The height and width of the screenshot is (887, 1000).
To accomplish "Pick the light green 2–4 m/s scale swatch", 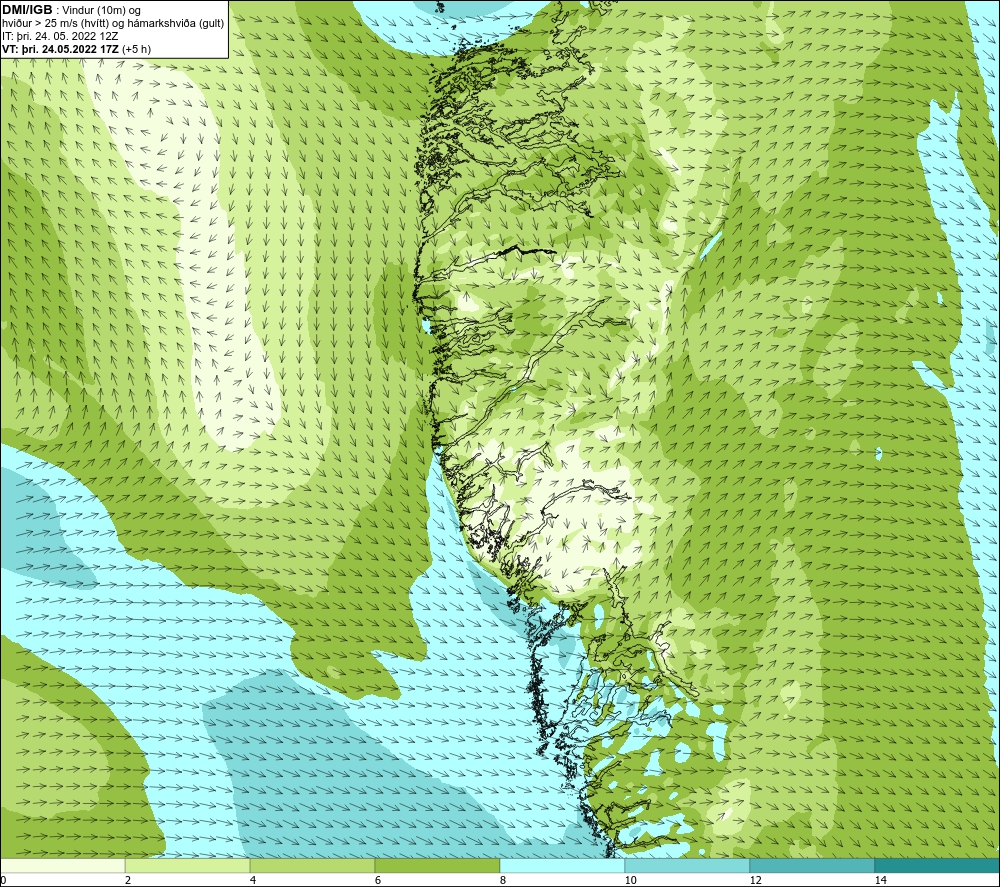I will tap(188, 865).
